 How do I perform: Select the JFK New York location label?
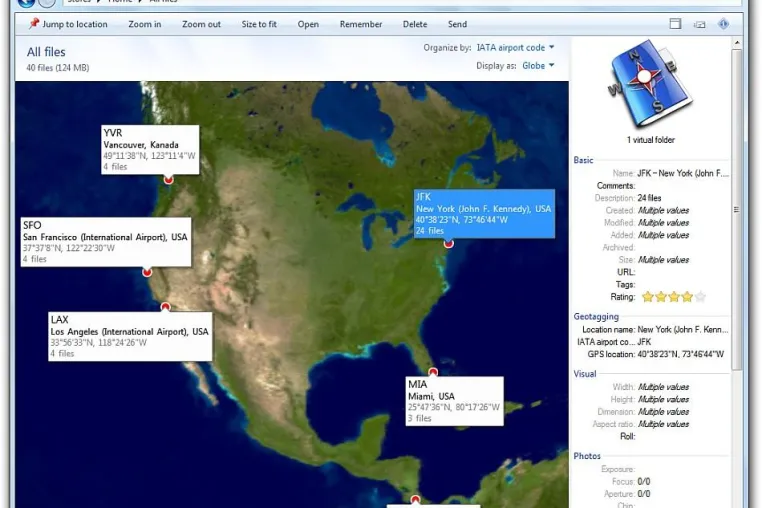[484, 213]
